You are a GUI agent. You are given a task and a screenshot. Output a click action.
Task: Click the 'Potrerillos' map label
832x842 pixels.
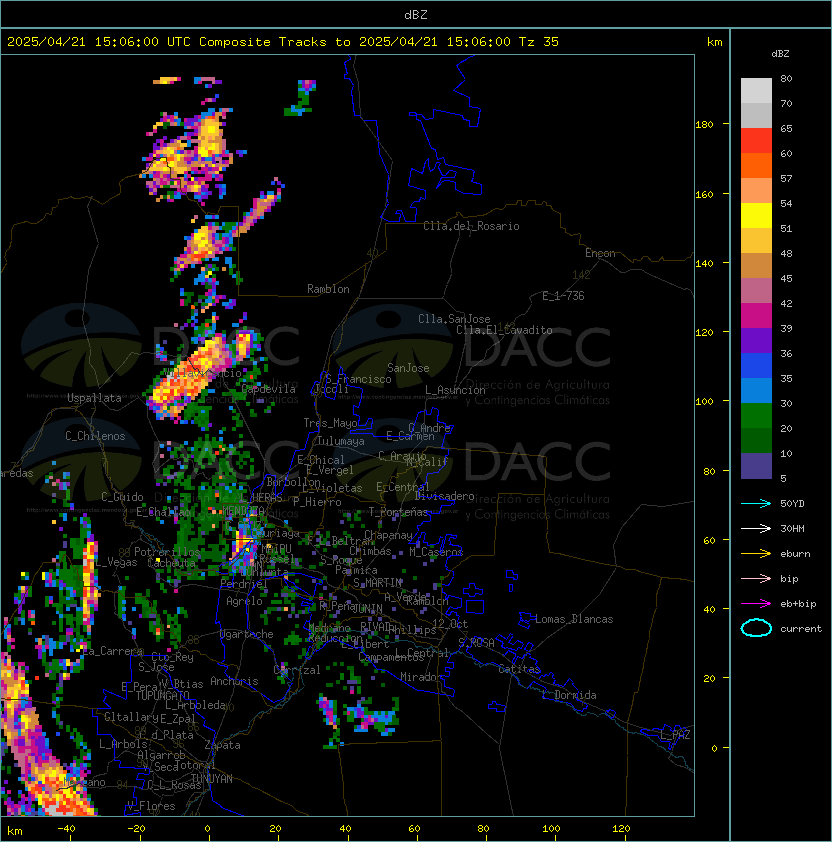pos(167,552)
